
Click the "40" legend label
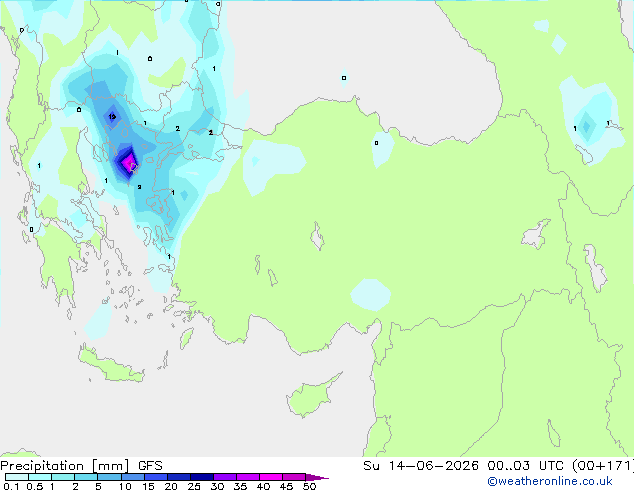(263, 486)
